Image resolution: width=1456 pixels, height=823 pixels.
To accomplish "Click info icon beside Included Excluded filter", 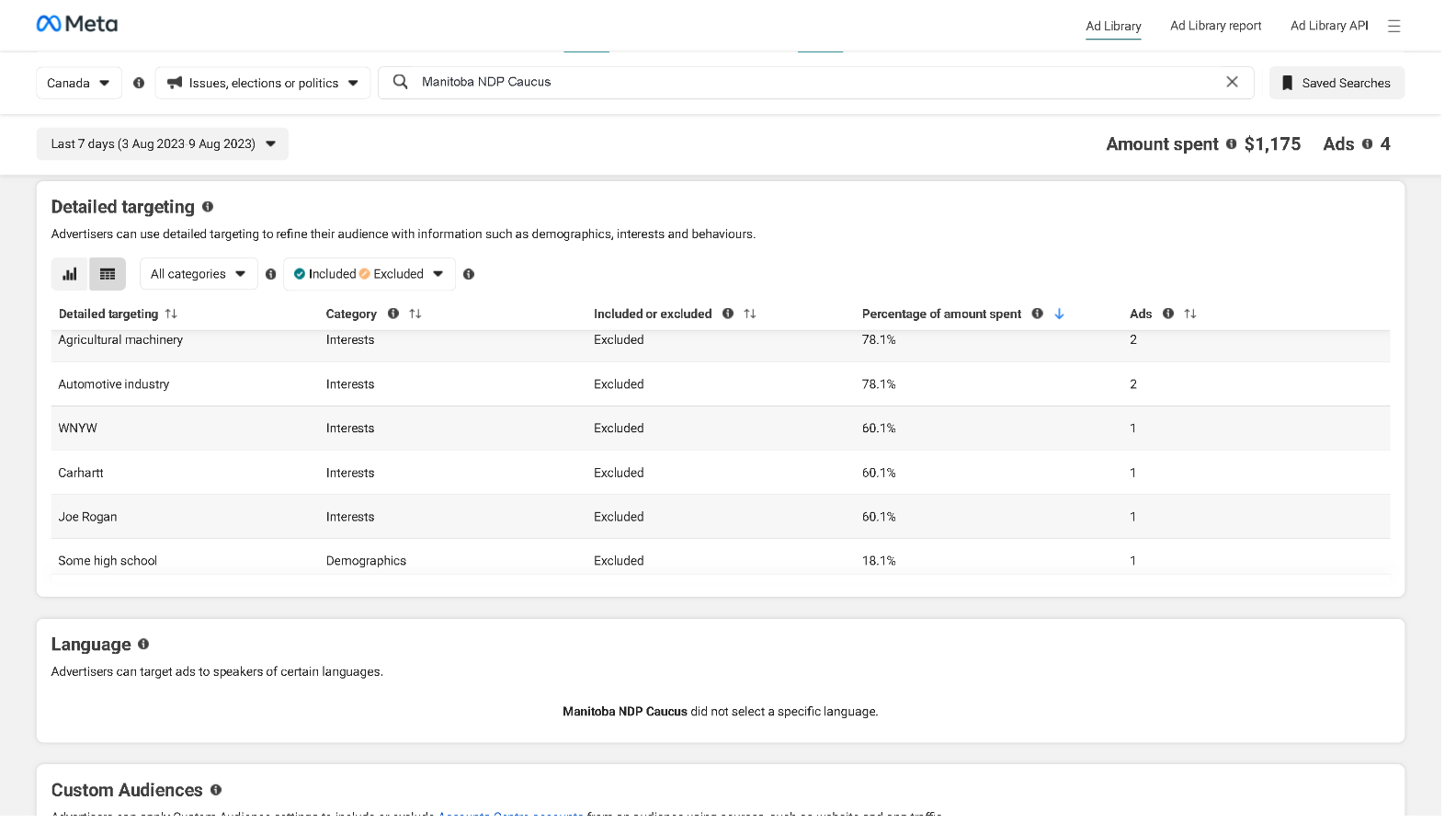I will (x=469, y=274).
